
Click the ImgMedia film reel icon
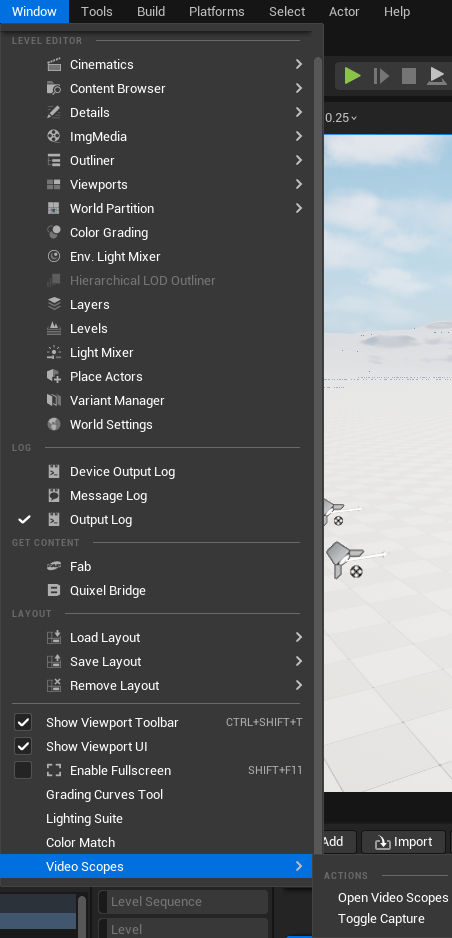click(x=54, y=136)
